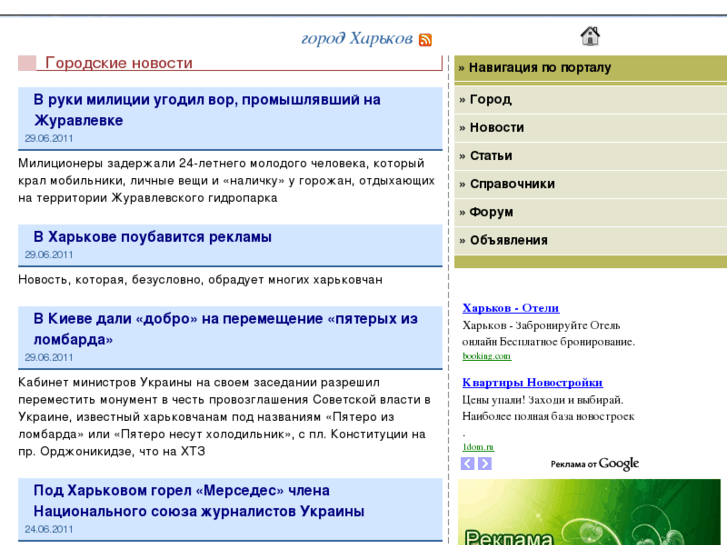Image resolution: width=727 pixels, height=545 pixels.
Task: Click 29.06.2011 date under ломбарда headline
Action: (x=49, y=358)
